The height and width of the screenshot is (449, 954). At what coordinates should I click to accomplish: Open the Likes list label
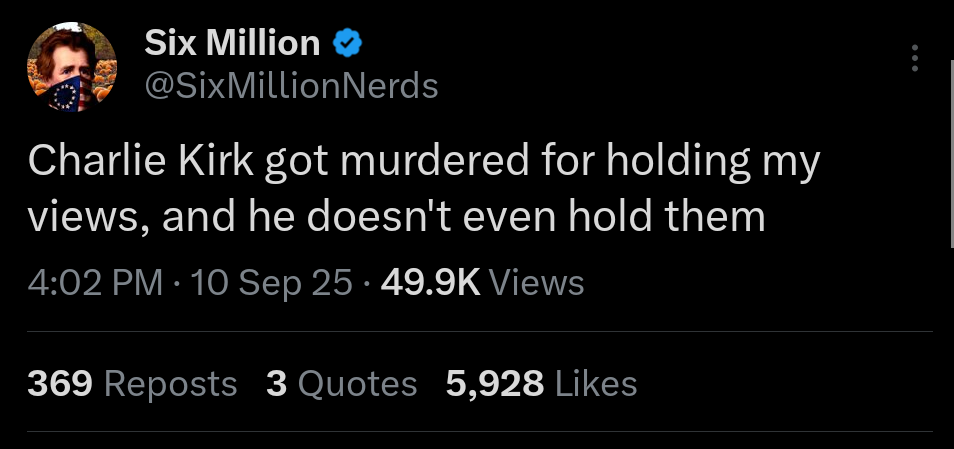coord(594,383)
